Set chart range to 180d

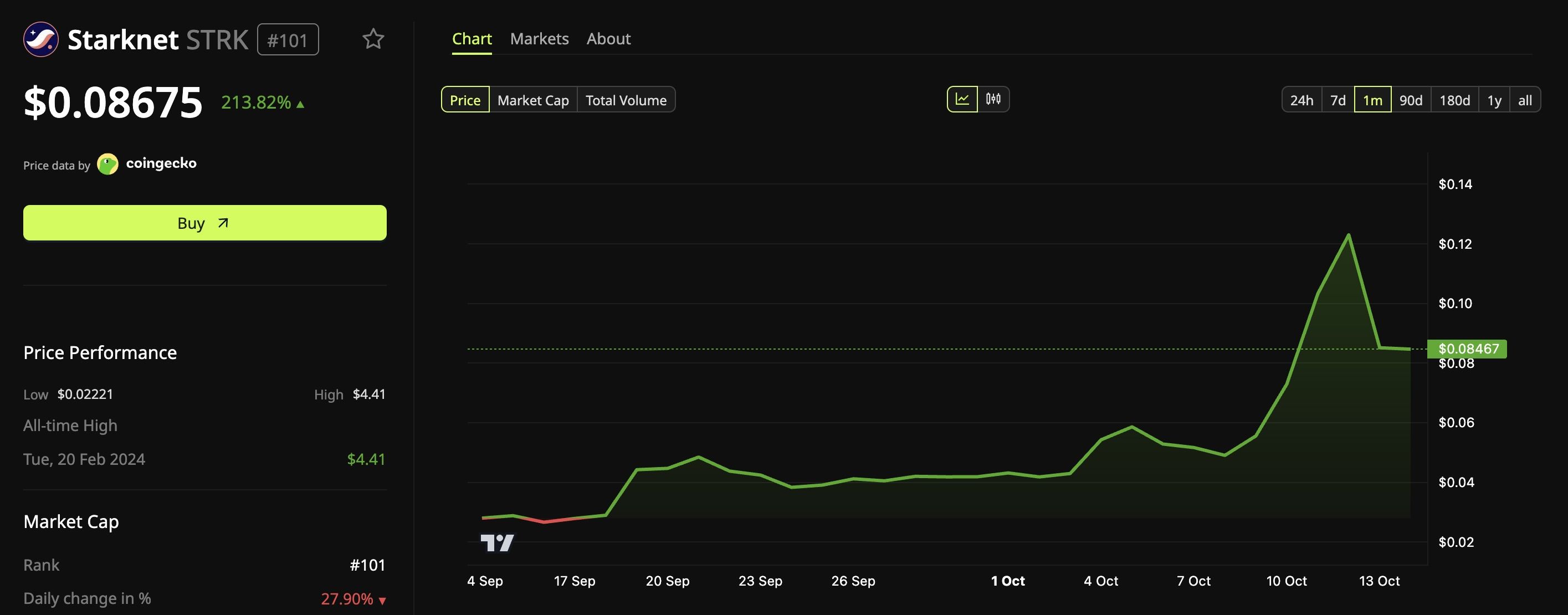tap(1454, 100)
